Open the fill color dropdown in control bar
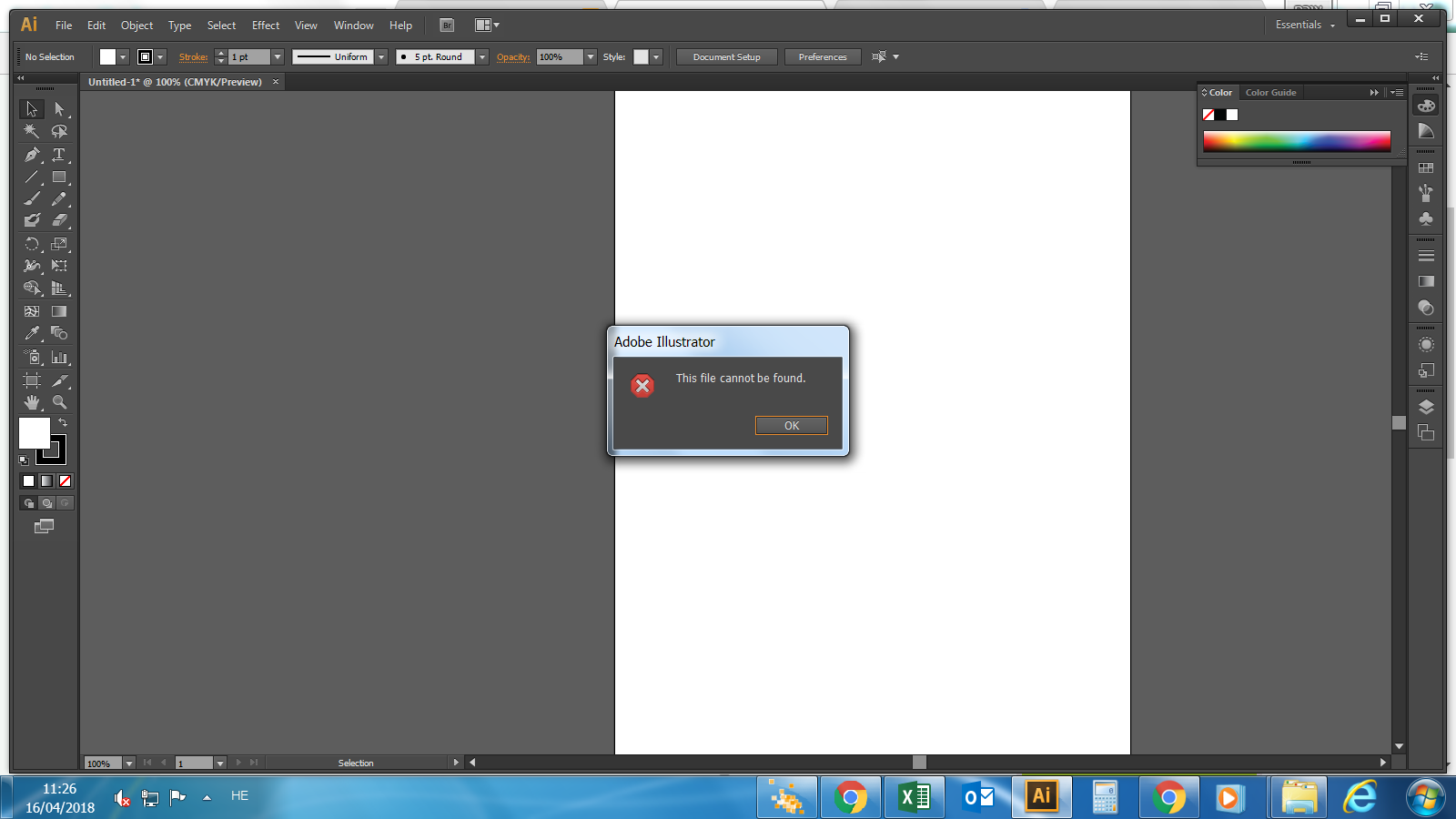The image size is (1456, 819). 123,57
